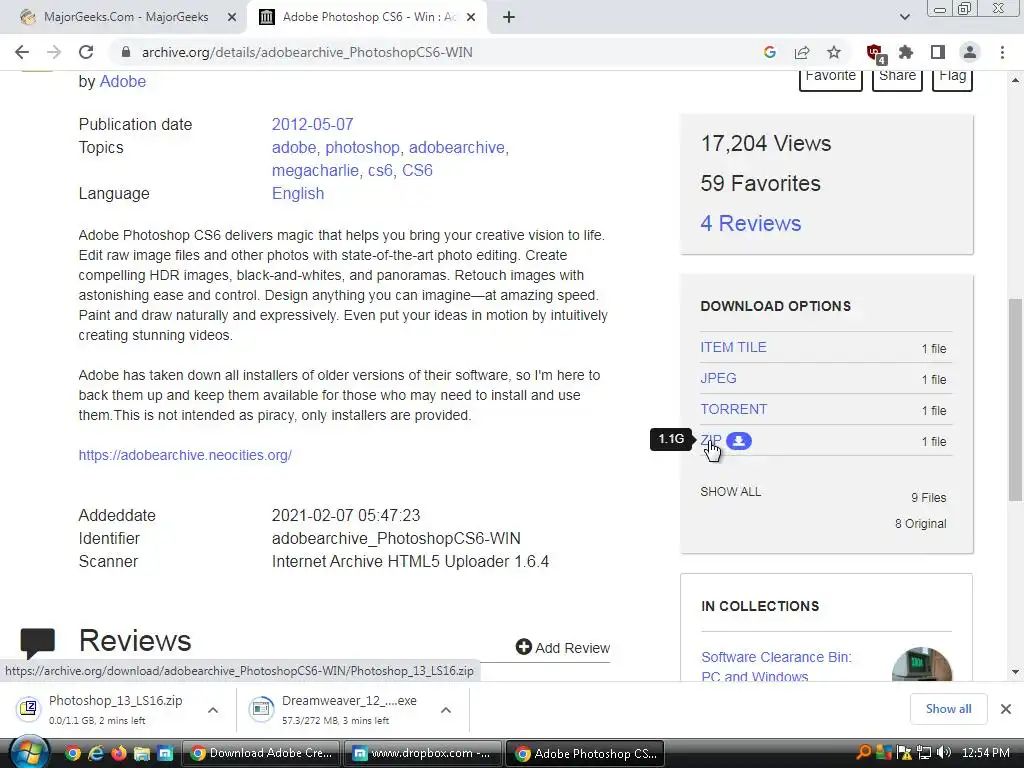
Task: Click the Flag button
Action: [952, 78]
